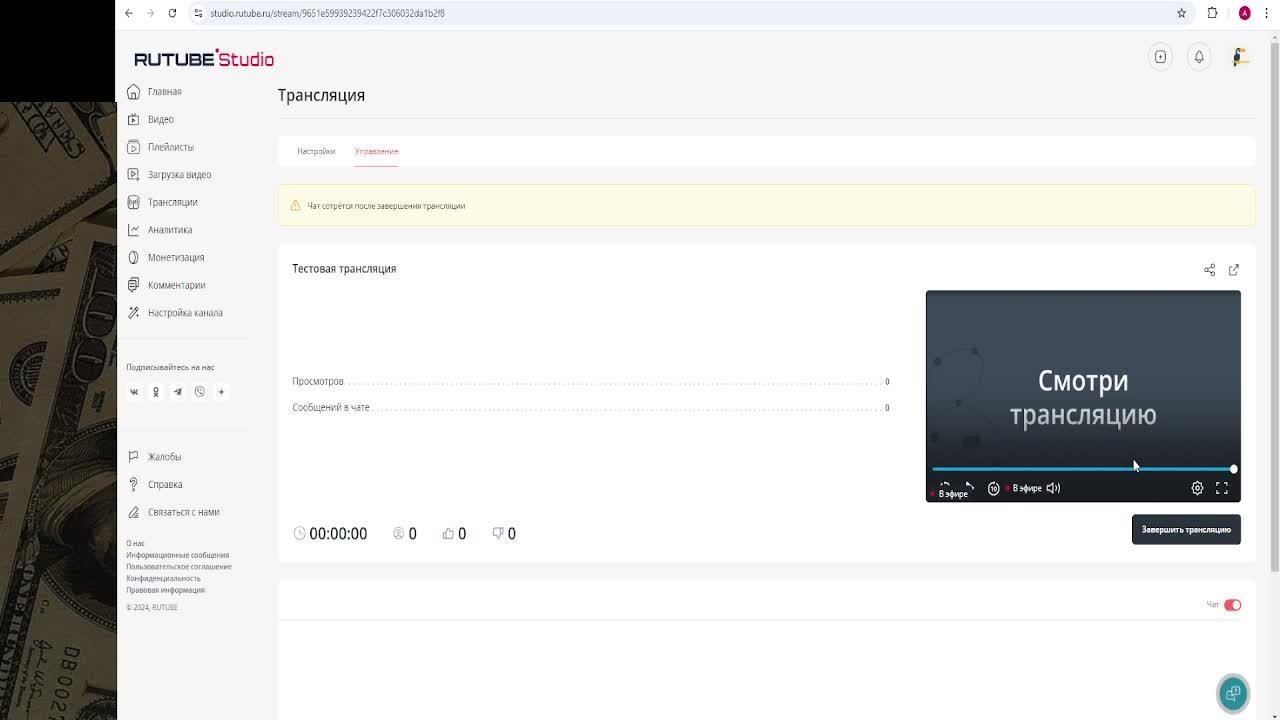Viewport: 1280px width, 720px height.
Task: Open the Видео section in sidebar
Action: click(151, 119)
